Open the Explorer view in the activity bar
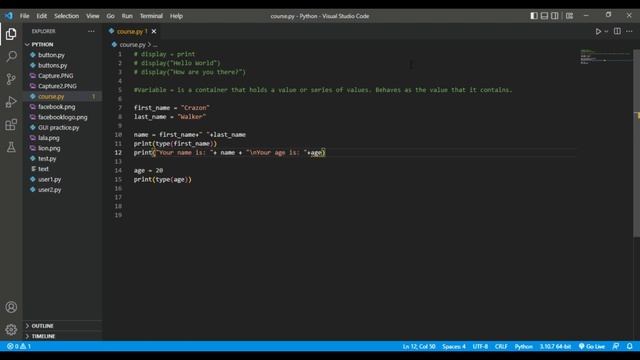The width and height of the screenshot is (640, 360). click(x=11, y=34)
